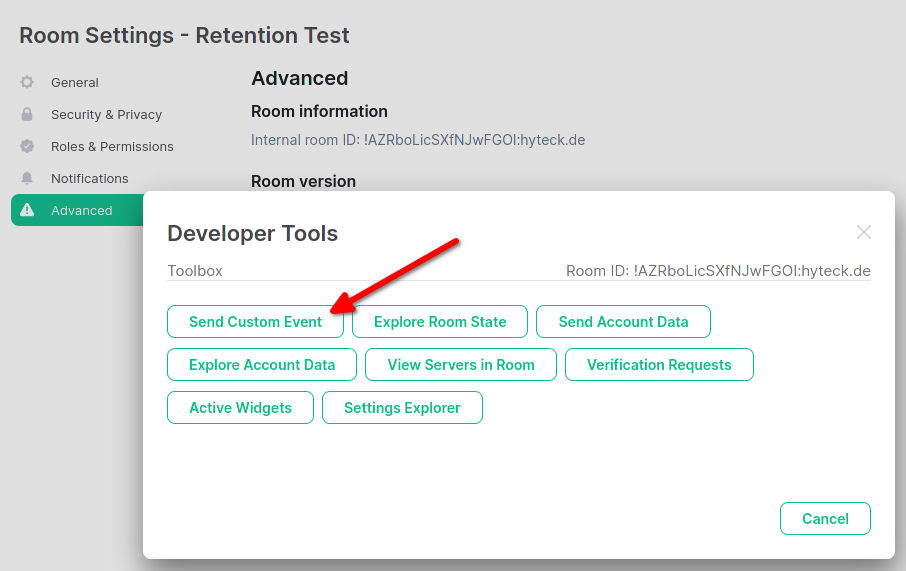Switch to the Security & Privacy tab
Screen dimensions: 906x571
tap(106, 114)
